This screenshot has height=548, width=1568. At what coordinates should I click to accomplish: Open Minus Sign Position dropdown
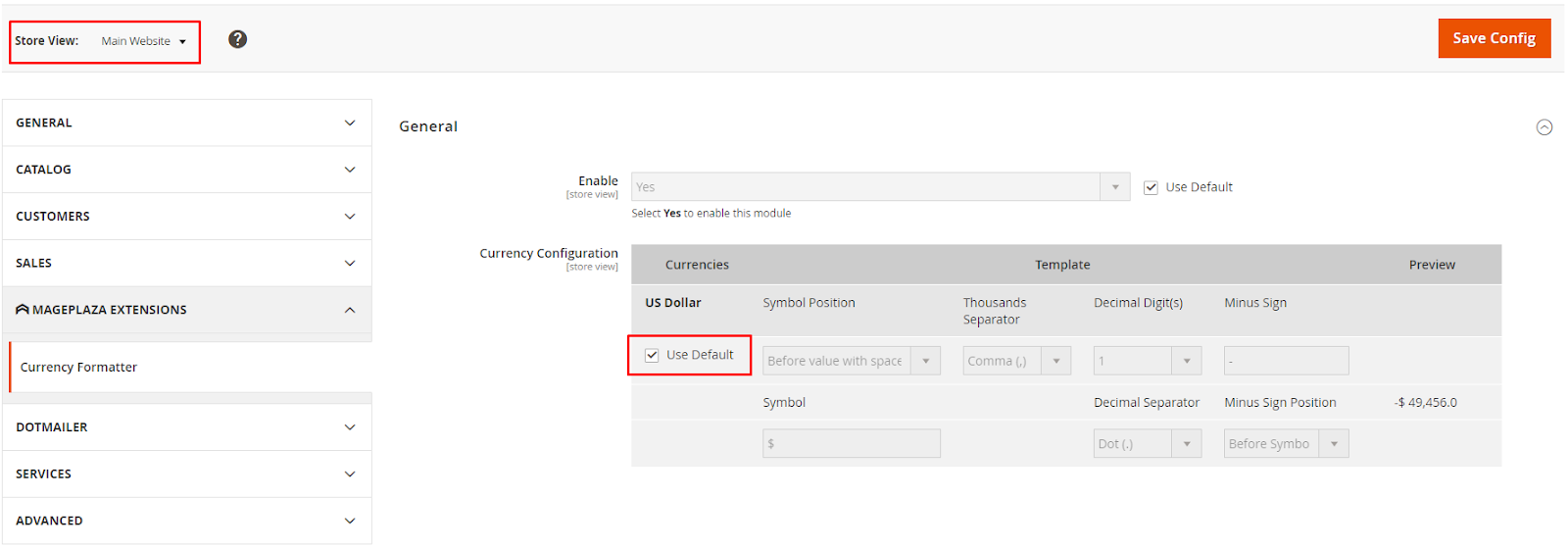click(1287, 444)
